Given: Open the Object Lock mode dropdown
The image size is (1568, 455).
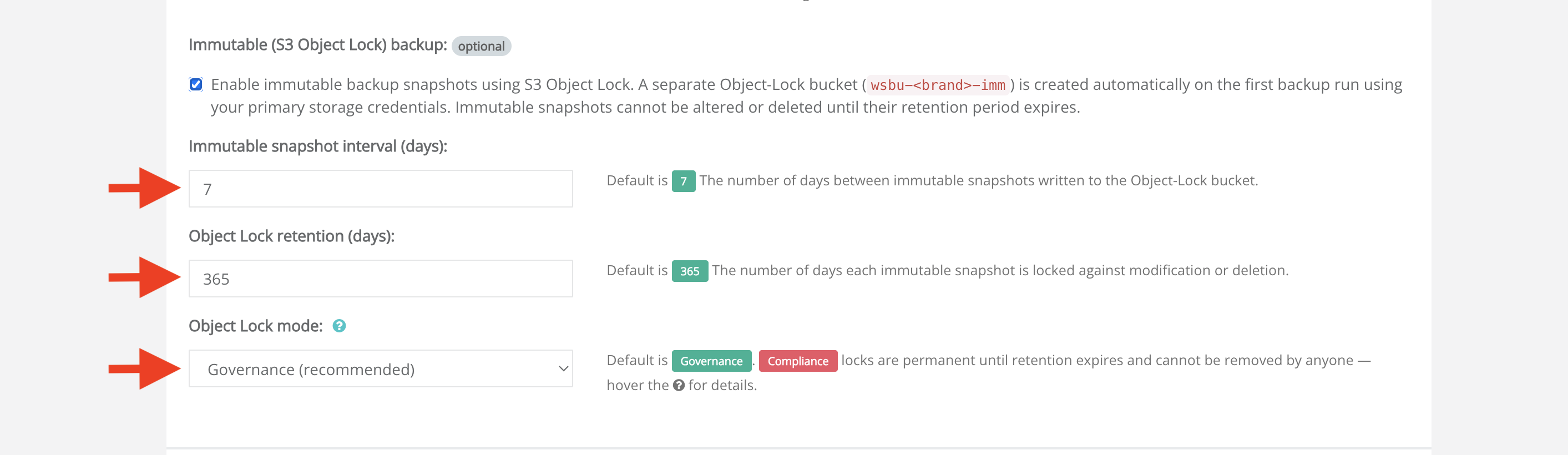Looking at the screenshot, I should (x=381, y=368).
